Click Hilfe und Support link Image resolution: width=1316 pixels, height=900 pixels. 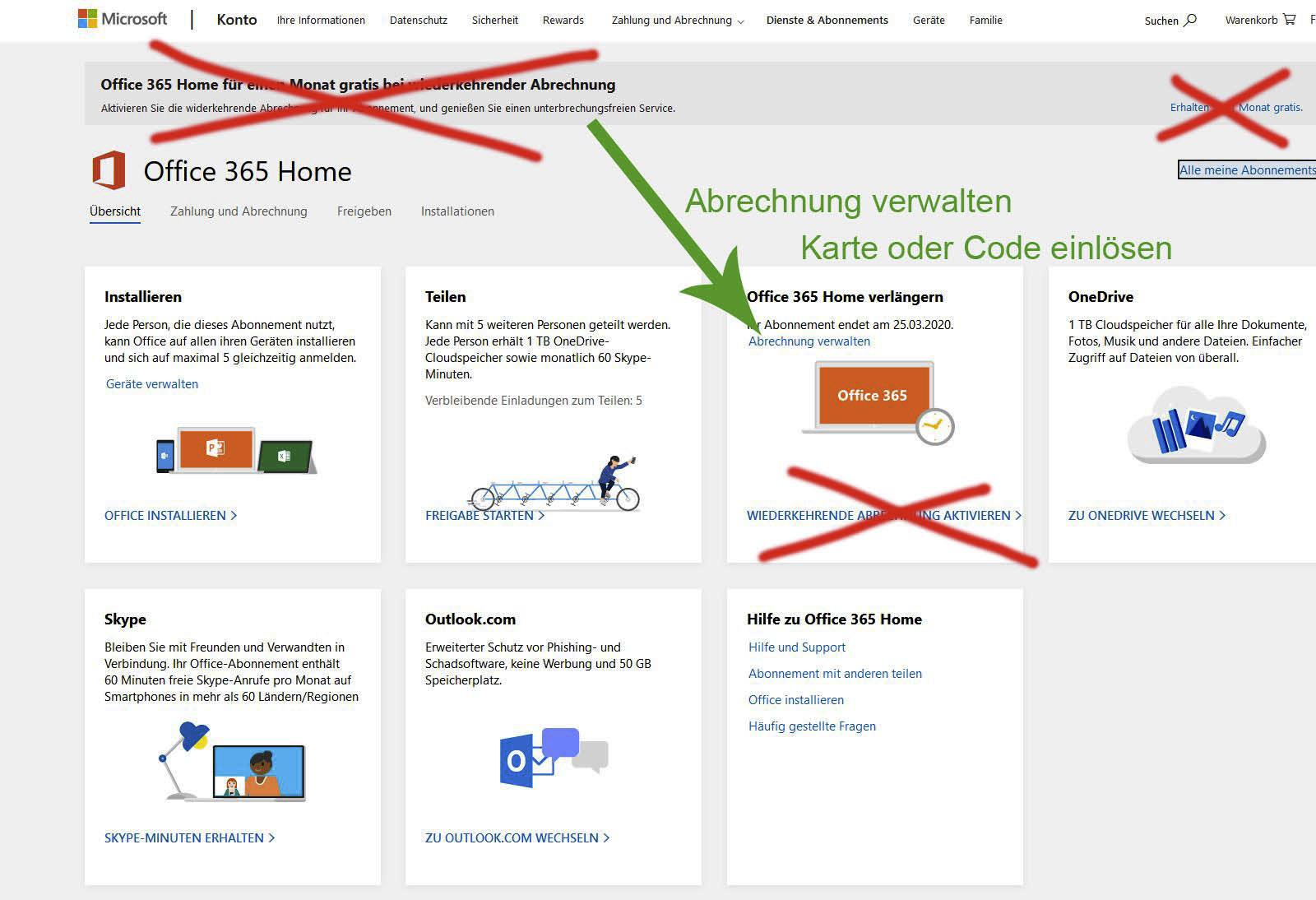coord(797,647)
